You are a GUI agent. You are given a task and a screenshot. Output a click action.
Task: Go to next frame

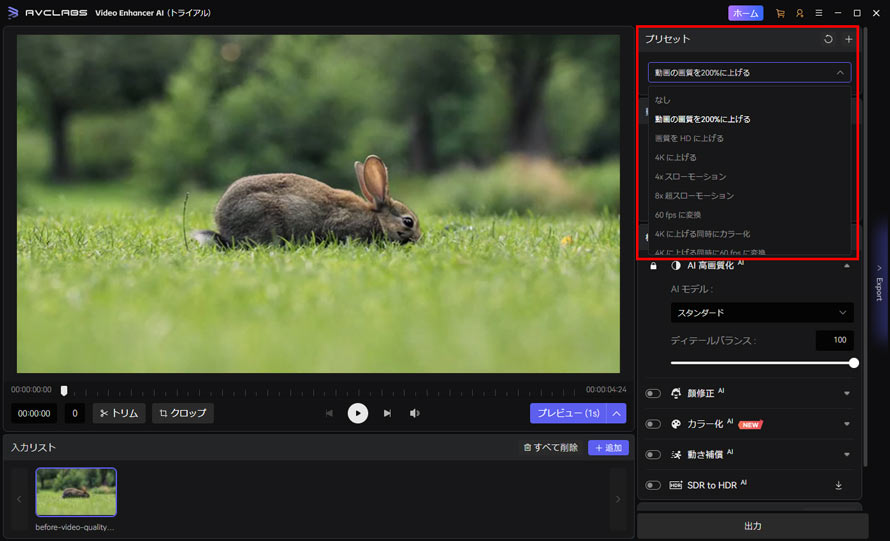click(x=387, y=413)
